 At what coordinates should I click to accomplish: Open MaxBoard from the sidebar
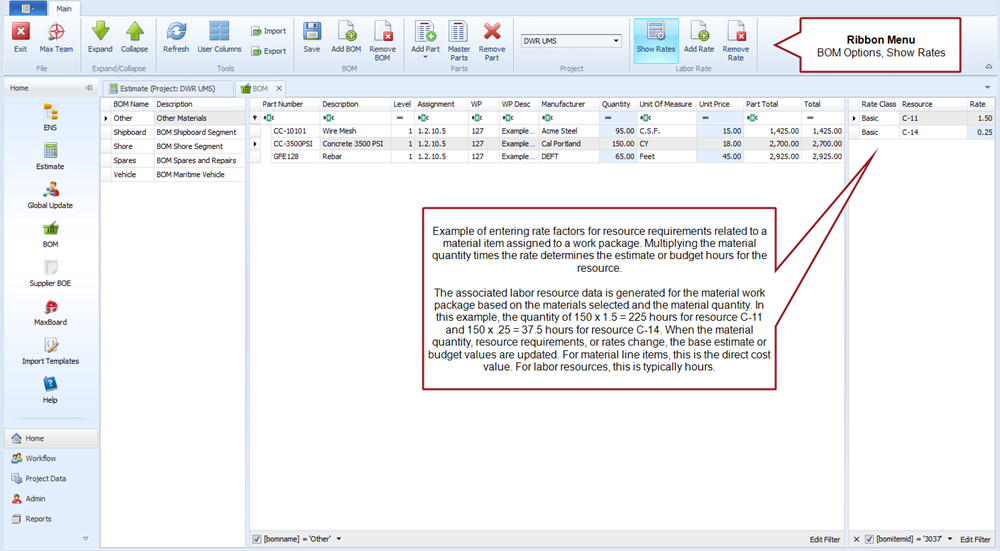point(50,312)
